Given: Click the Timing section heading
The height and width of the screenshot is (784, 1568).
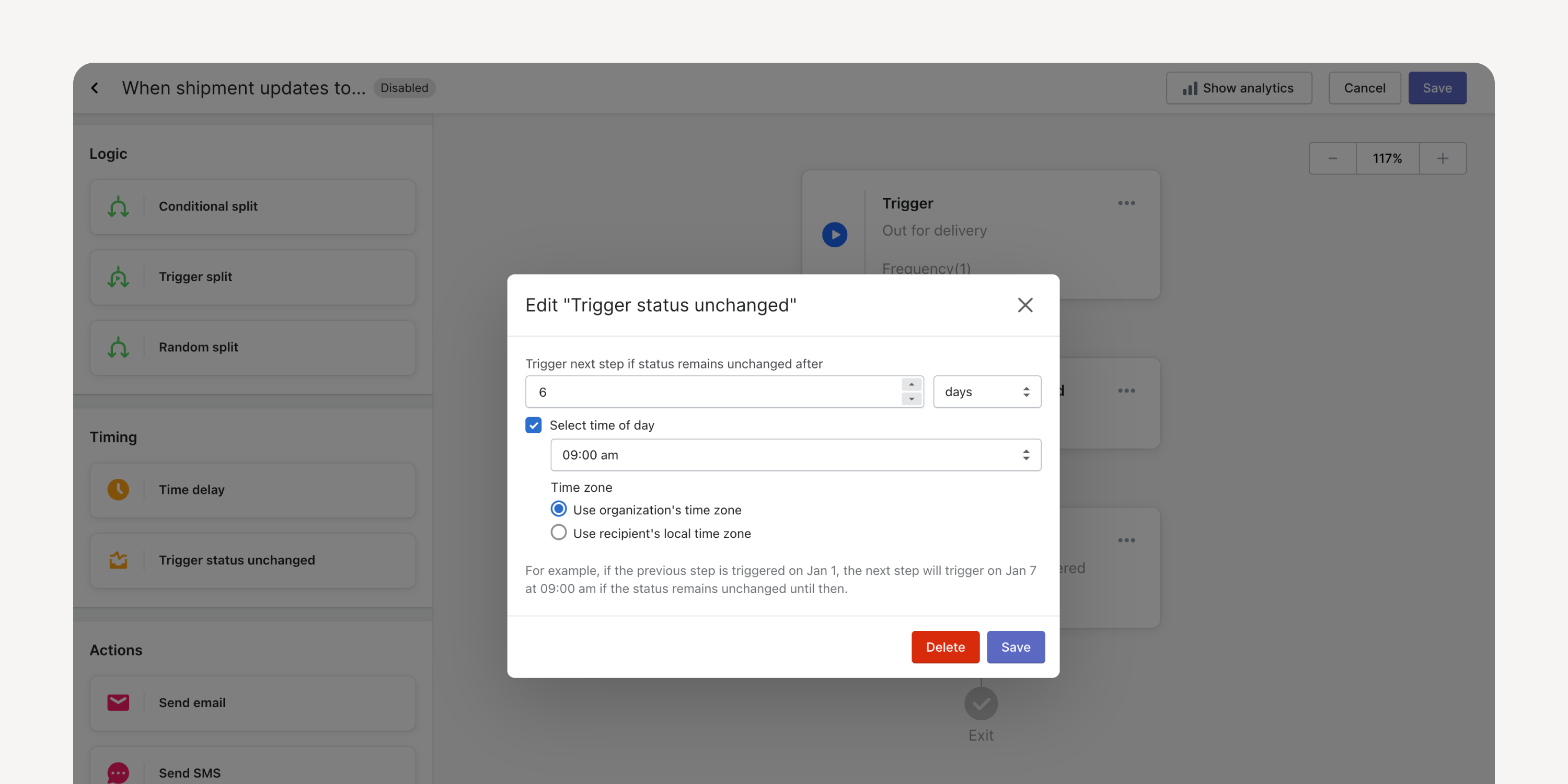Looking at the screenshot, I should coord(113,437).
